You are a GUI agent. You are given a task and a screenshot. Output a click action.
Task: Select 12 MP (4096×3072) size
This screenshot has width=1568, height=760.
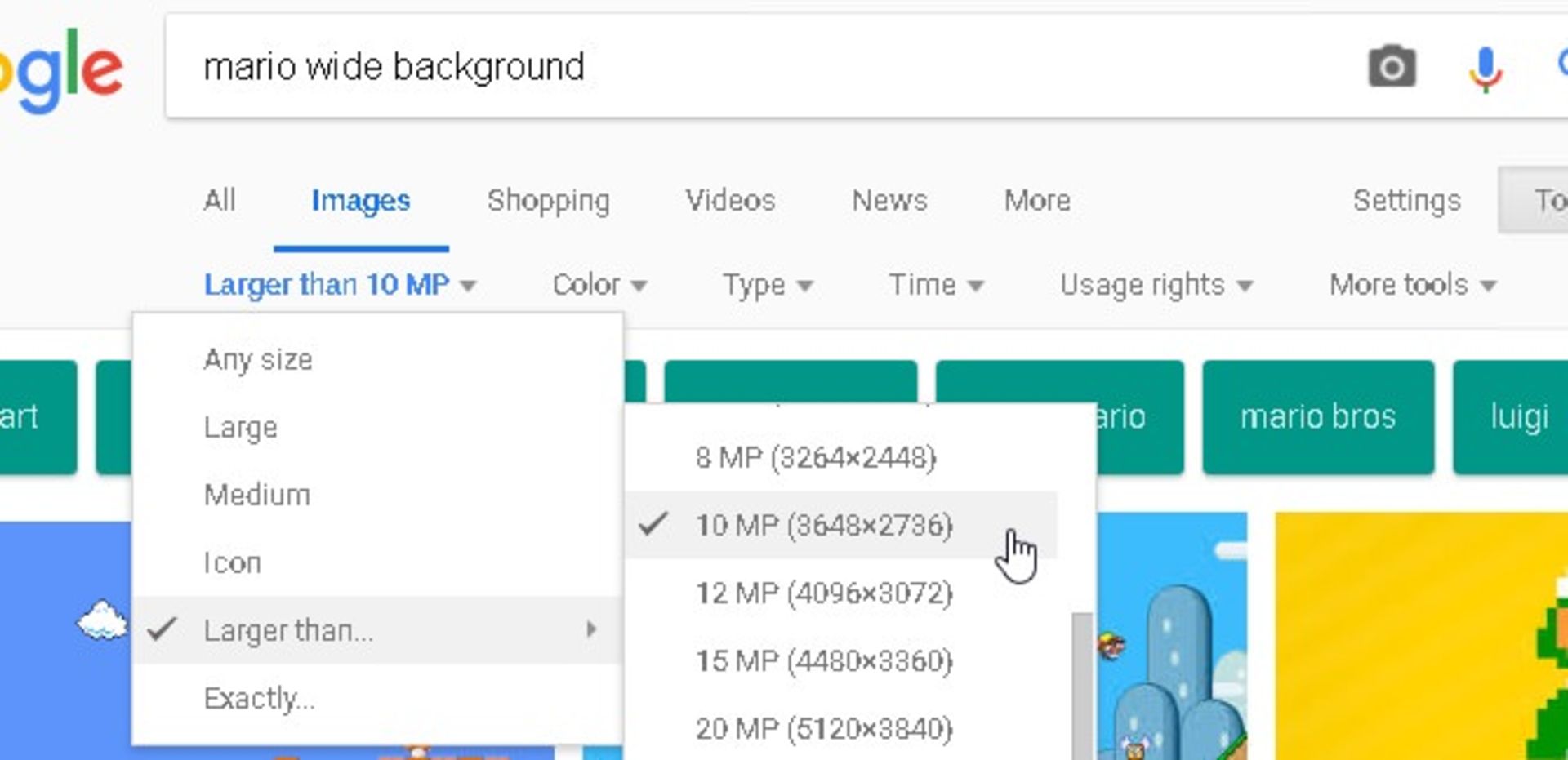[842, 593]
